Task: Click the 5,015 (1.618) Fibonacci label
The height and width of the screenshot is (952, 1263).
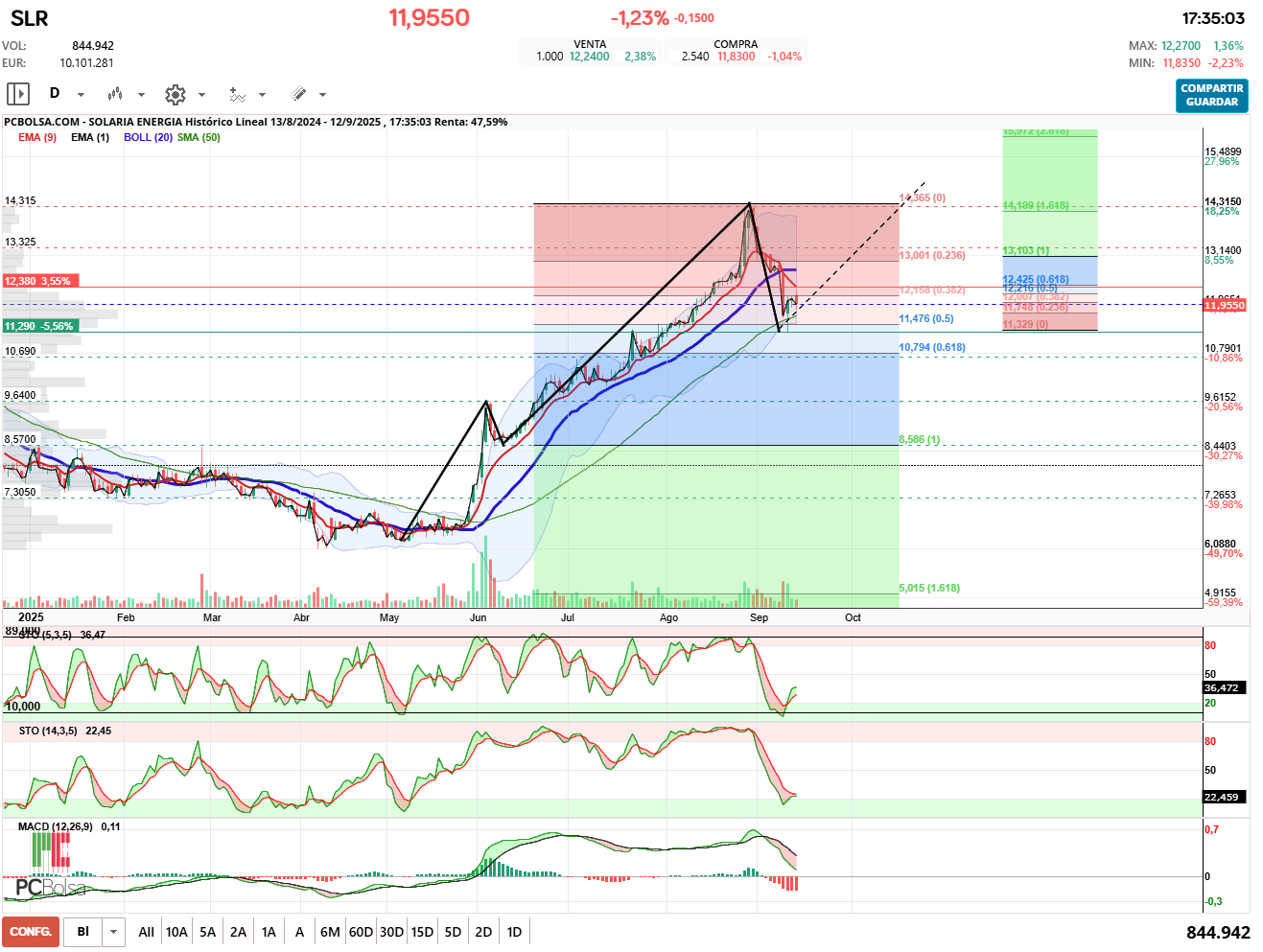Action: [x=929, y=588]
